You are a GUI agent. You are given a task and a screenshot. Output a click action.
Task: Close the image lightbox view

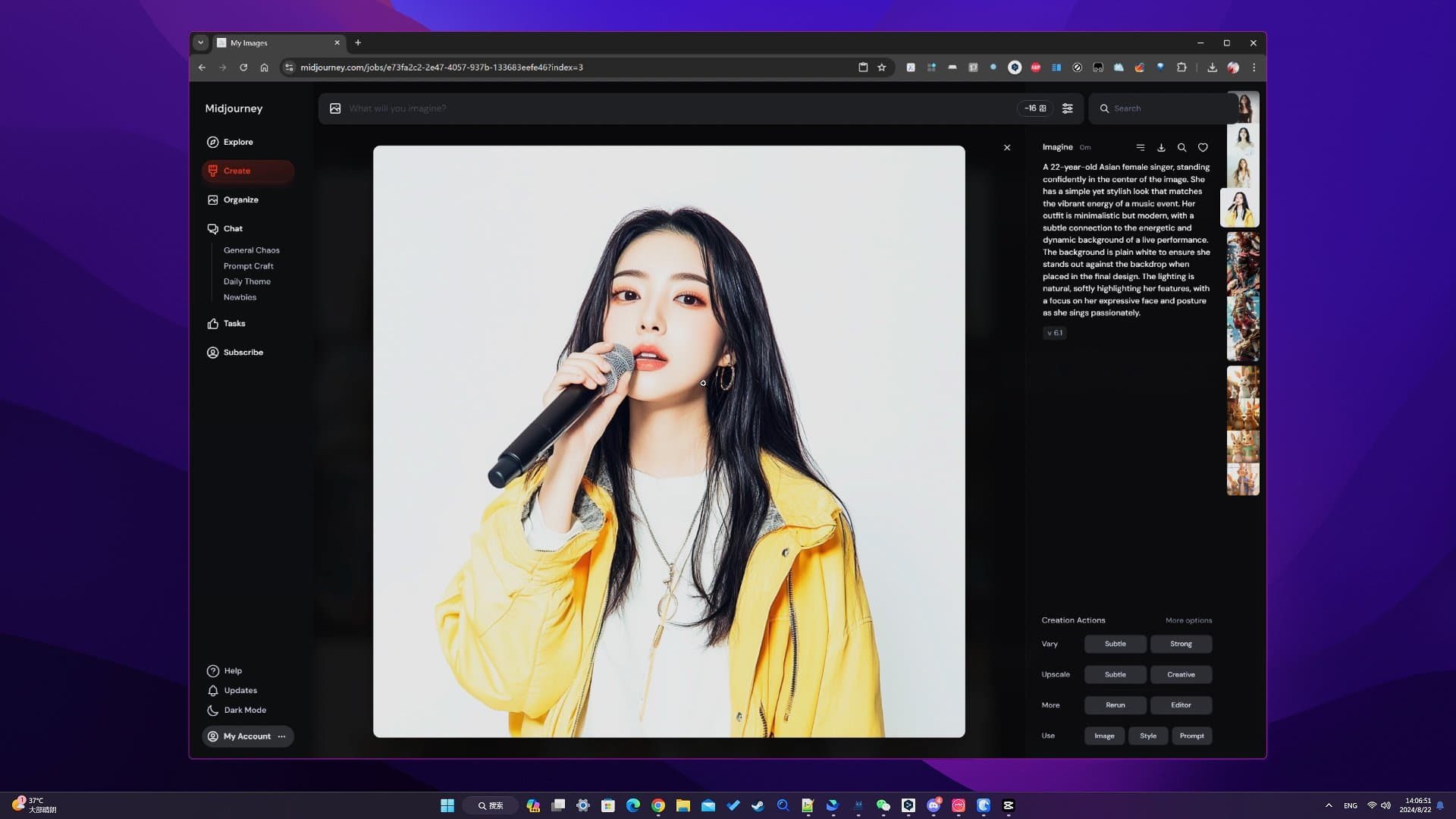pos(1007,148)
